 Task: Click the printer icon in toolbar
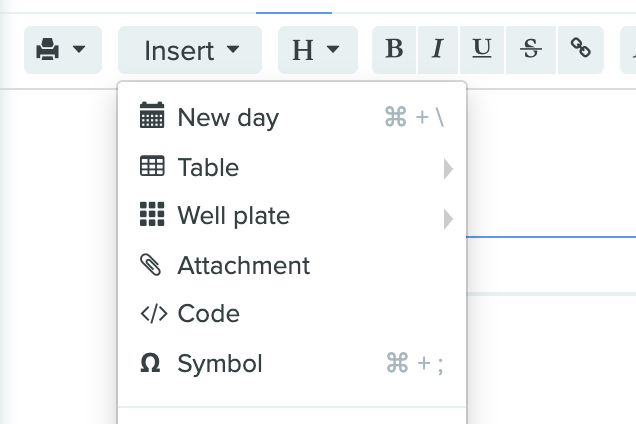[47, 49]
